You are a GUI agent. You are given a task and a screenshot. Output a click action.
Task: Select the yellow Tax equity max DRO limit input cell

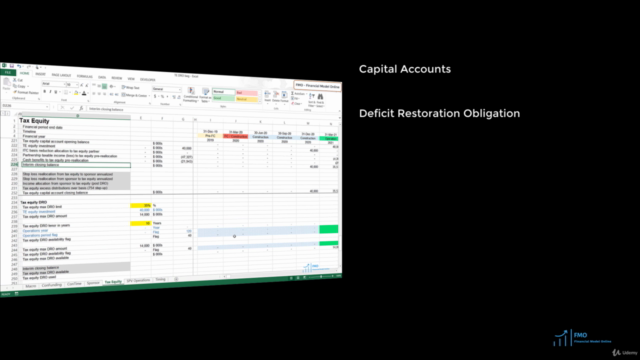coord(140,205)
